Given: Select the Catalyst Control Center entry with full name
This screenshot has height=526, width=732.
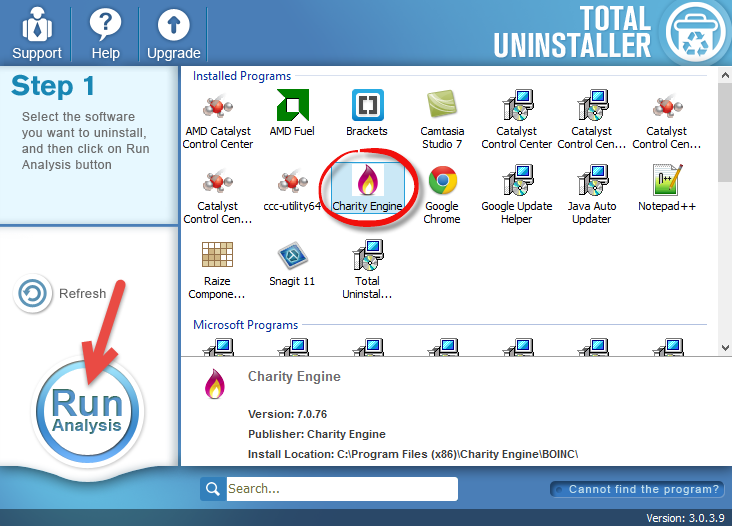Looking at the screenshot, I should 517,120.
